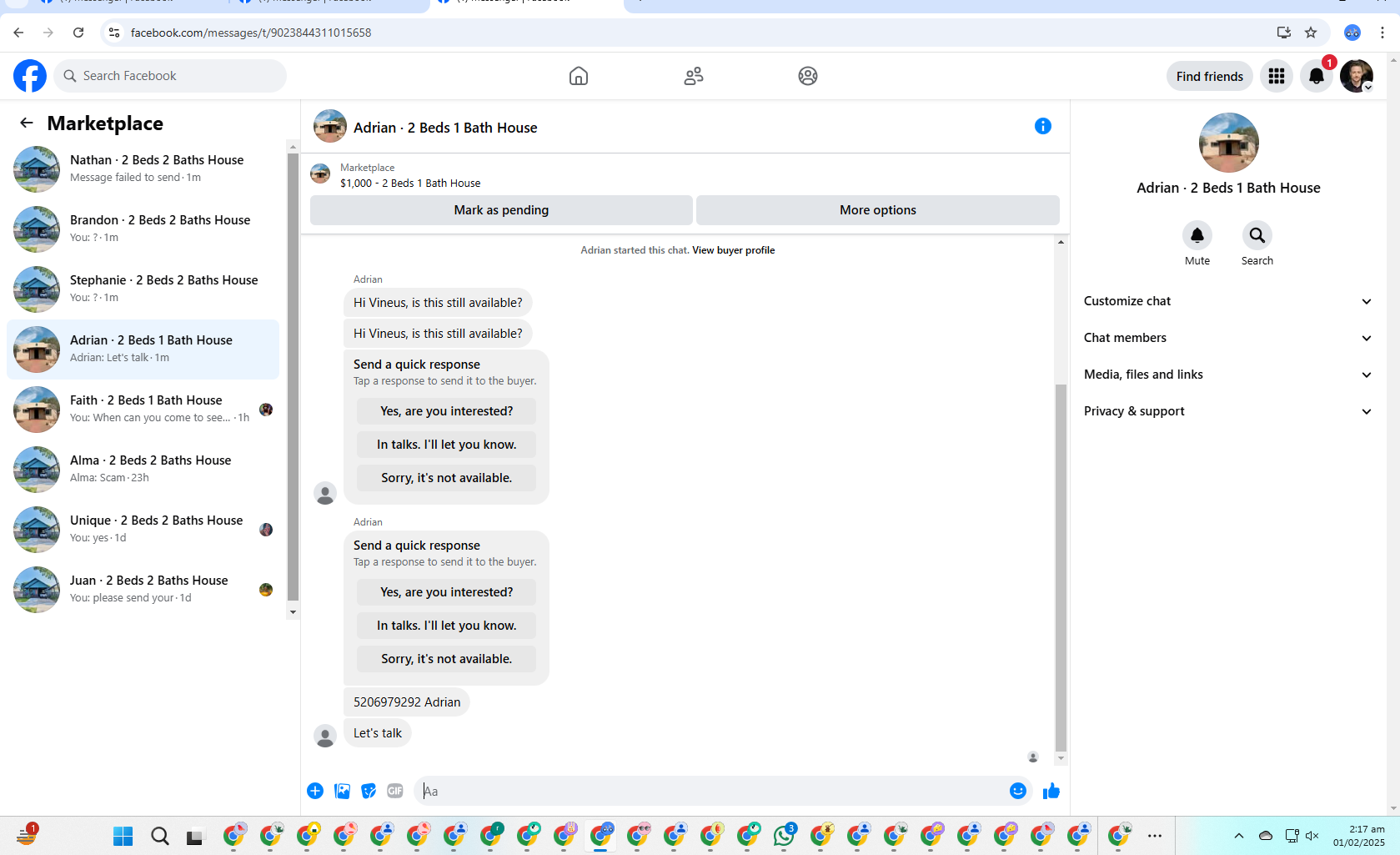Send second "Sorry, it's not available." response

tap(447, 659)
